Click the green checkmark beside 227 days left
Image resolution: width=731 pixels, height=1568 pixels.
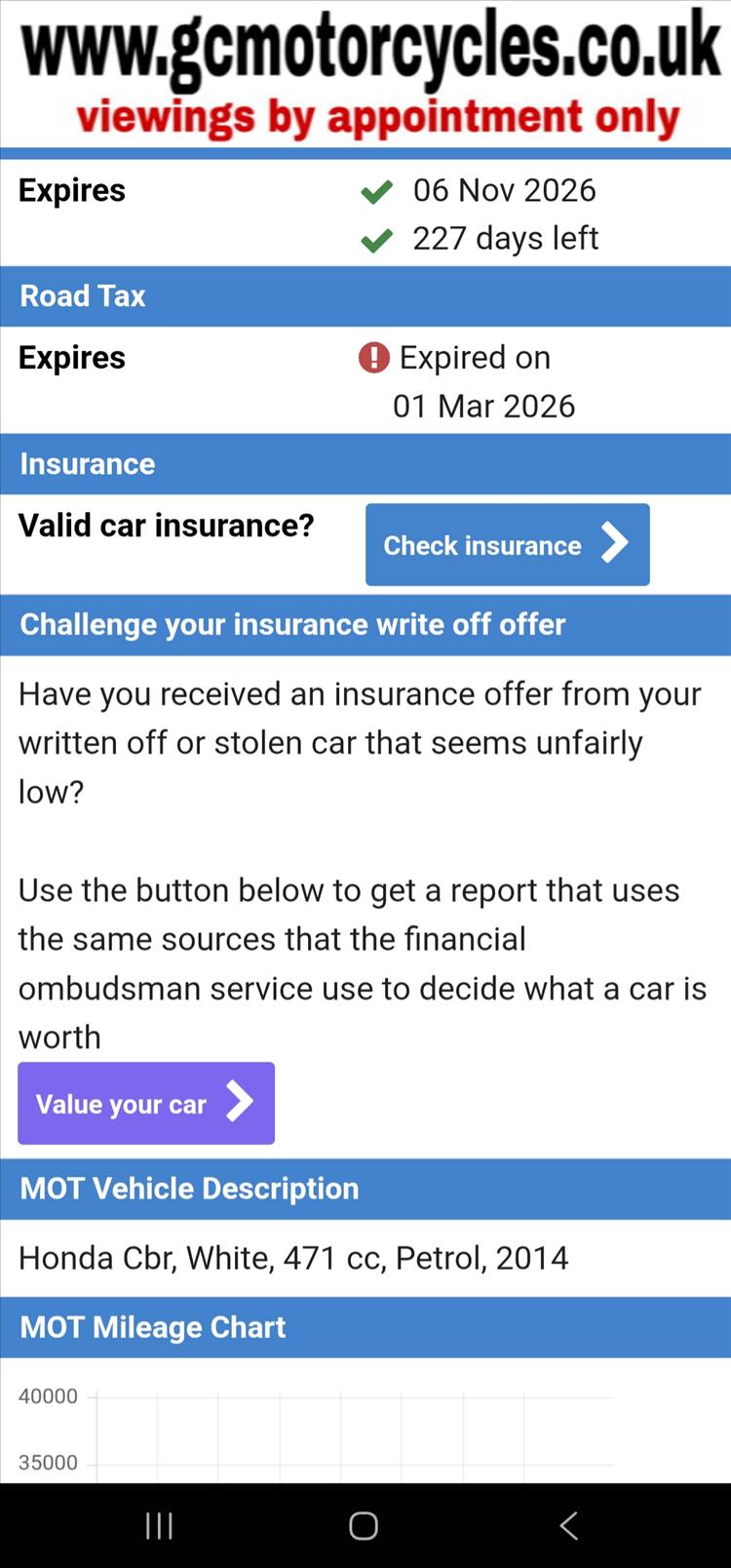376,240
